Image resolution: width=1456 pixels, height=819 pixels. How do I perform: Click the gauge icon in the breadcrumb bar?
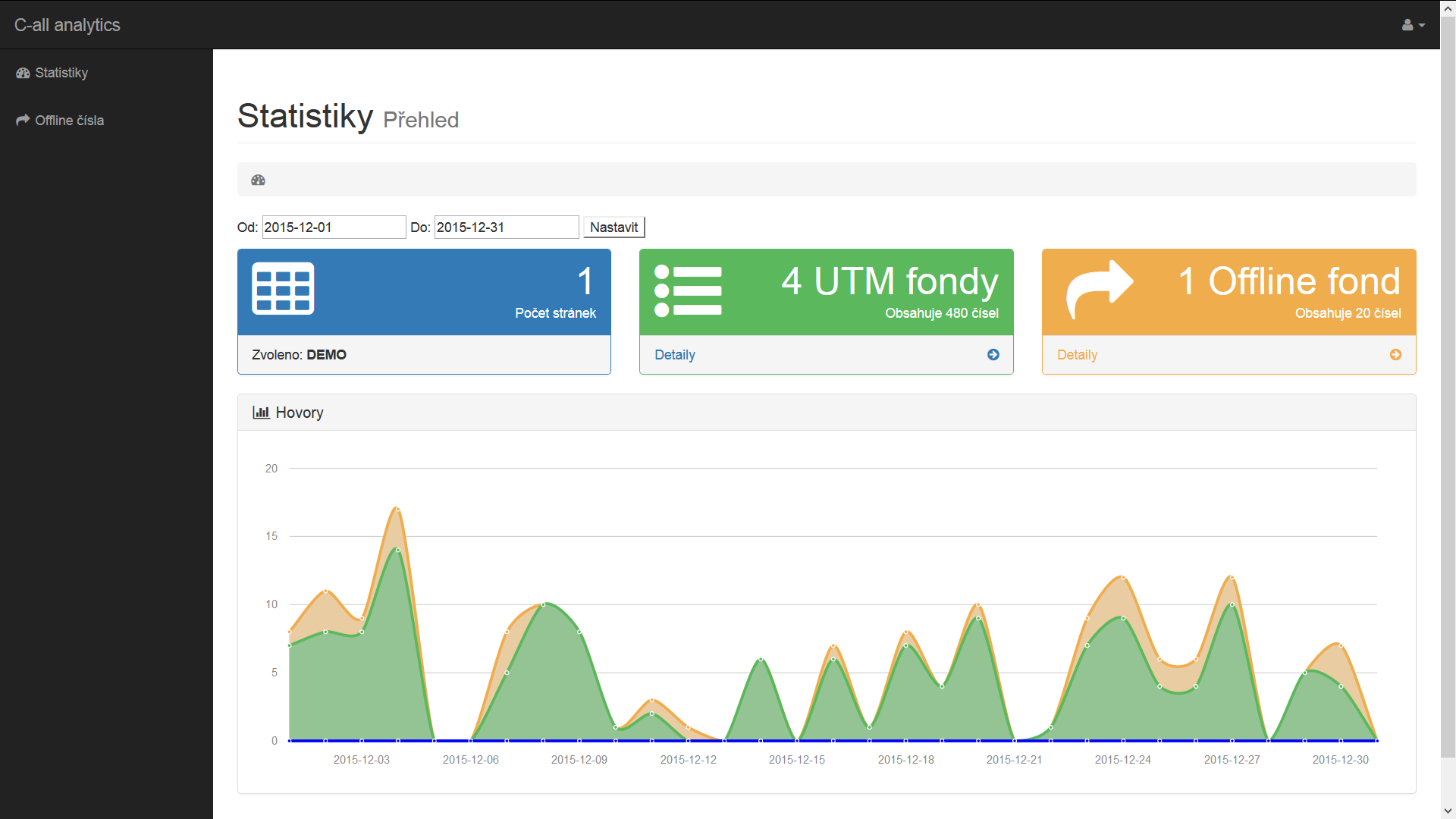pos(258,180)
